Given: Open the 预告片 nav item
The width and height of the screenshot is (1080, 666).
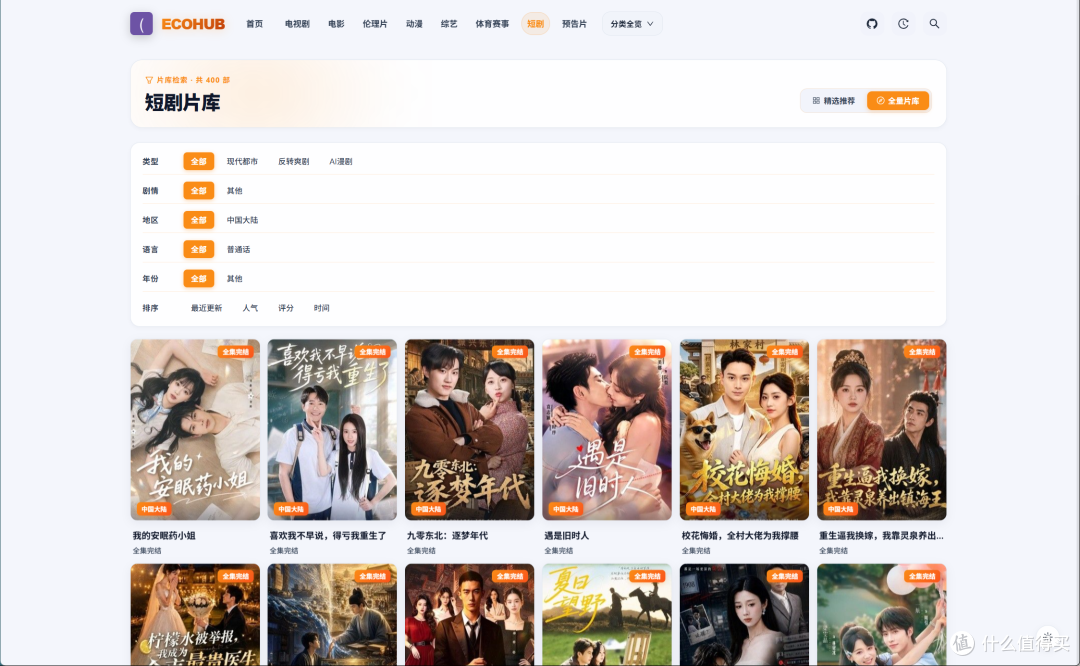Looking at the screenshot, I should [574, 23].
